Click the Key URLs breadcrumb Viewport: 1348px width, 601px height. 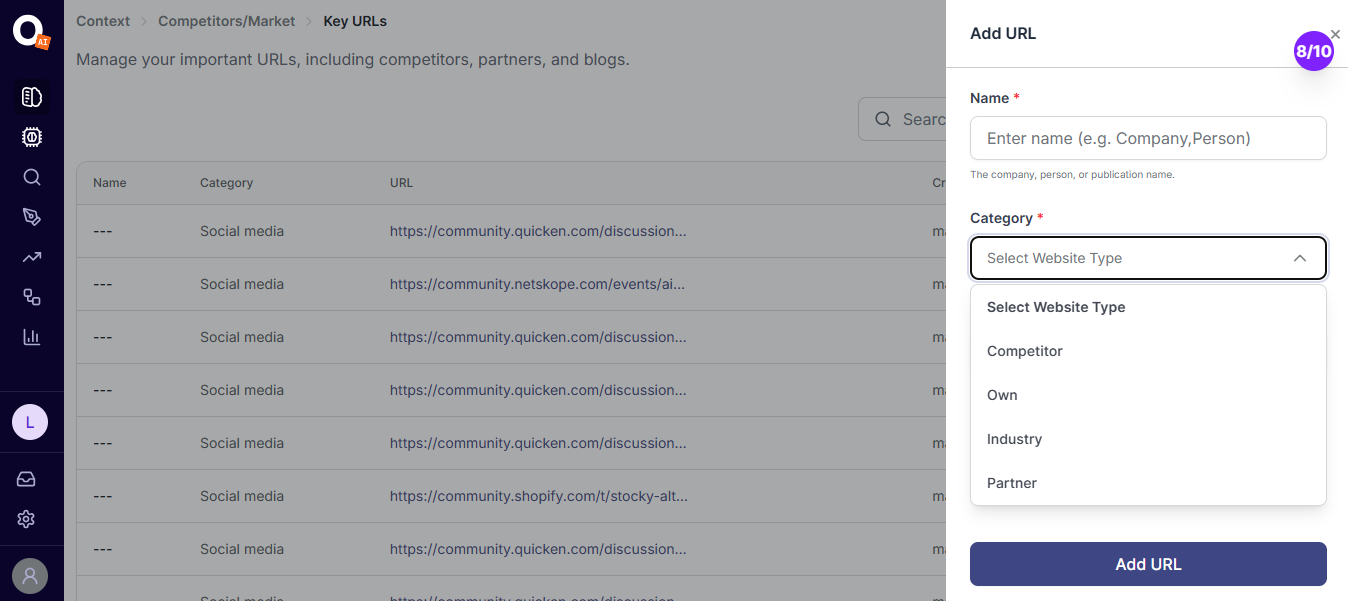click(355, 21)
